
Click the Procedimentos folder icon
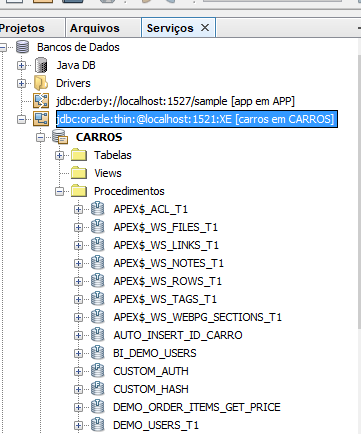(79, 191)
